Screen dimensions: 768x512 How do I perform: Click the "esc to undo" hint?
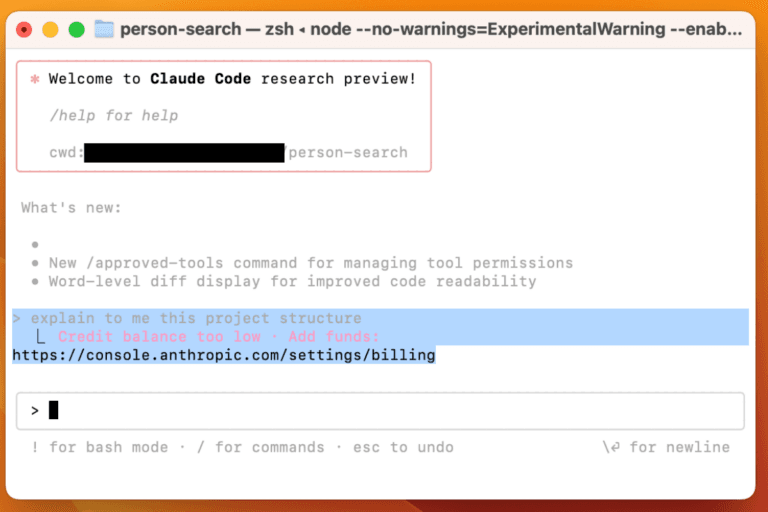click(x=403, y=447)
